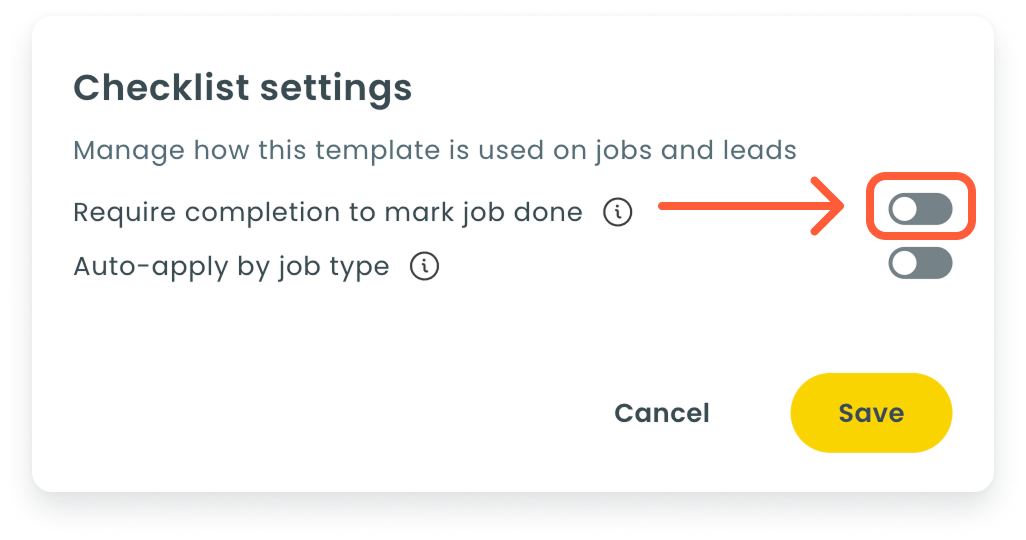1026x540 pixels.
Task: Click the switch inside the orange outline
Action: coord(920,209)
